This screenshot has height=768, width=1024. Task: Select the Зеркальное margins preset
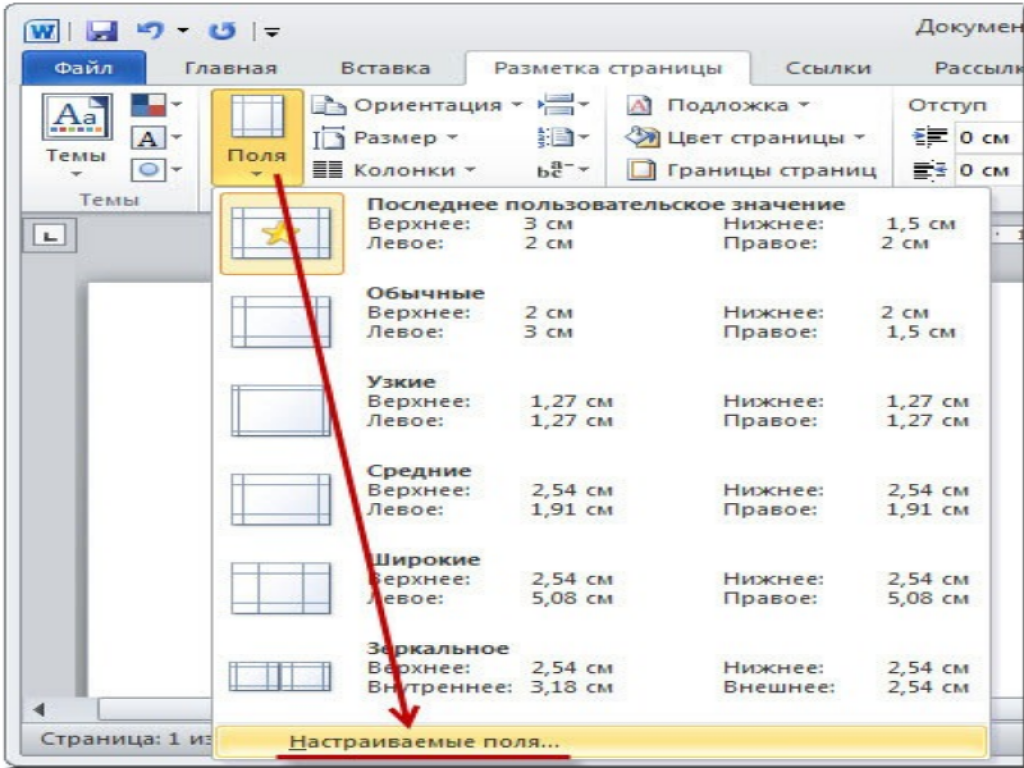tap(601, 677)
